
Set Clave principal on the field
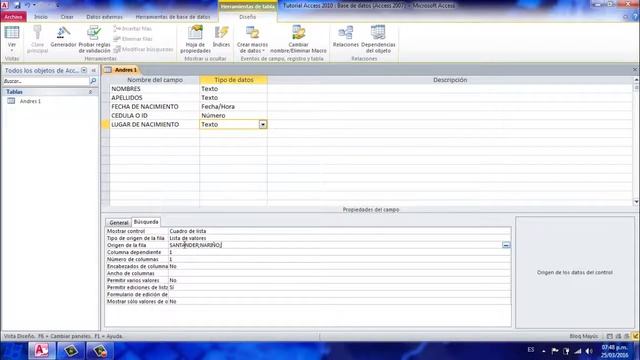tap(37, 39)
